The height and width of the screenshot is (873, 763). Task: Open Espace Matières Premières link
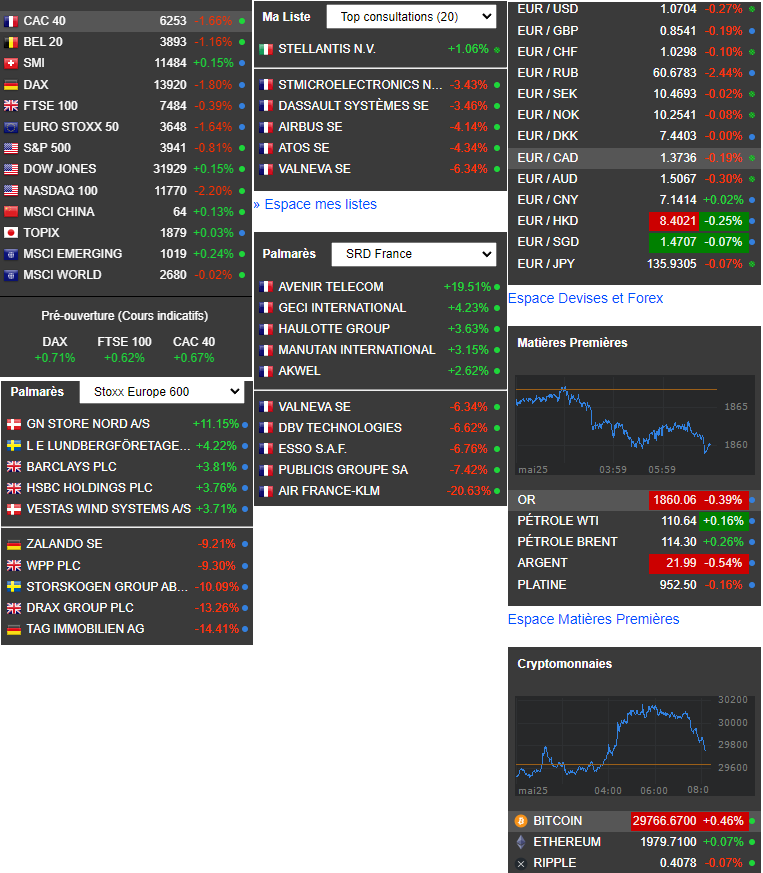593,619
